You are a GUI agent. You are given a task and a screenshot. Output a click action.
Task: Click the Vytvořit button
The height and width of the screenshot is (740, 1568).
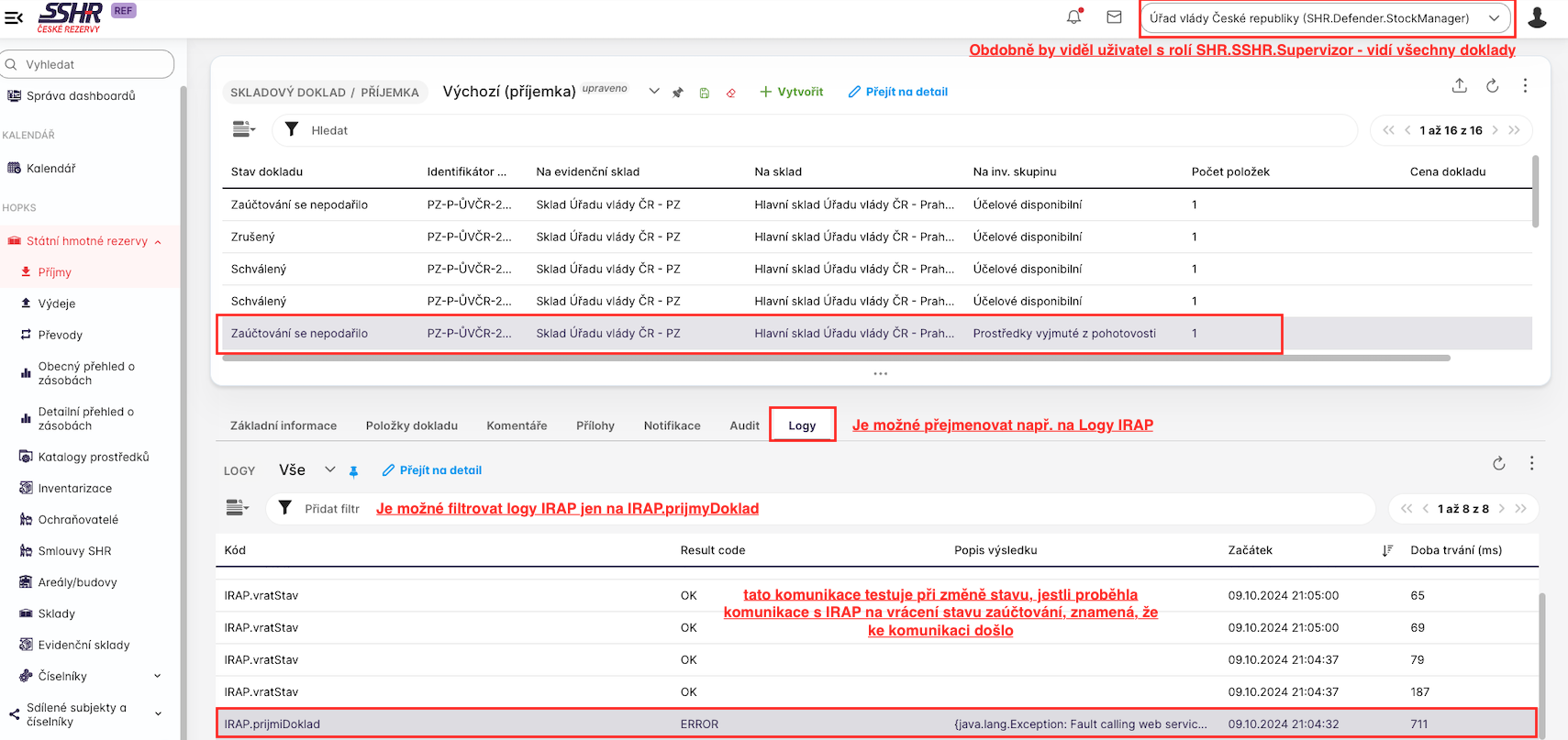(791, 92)
